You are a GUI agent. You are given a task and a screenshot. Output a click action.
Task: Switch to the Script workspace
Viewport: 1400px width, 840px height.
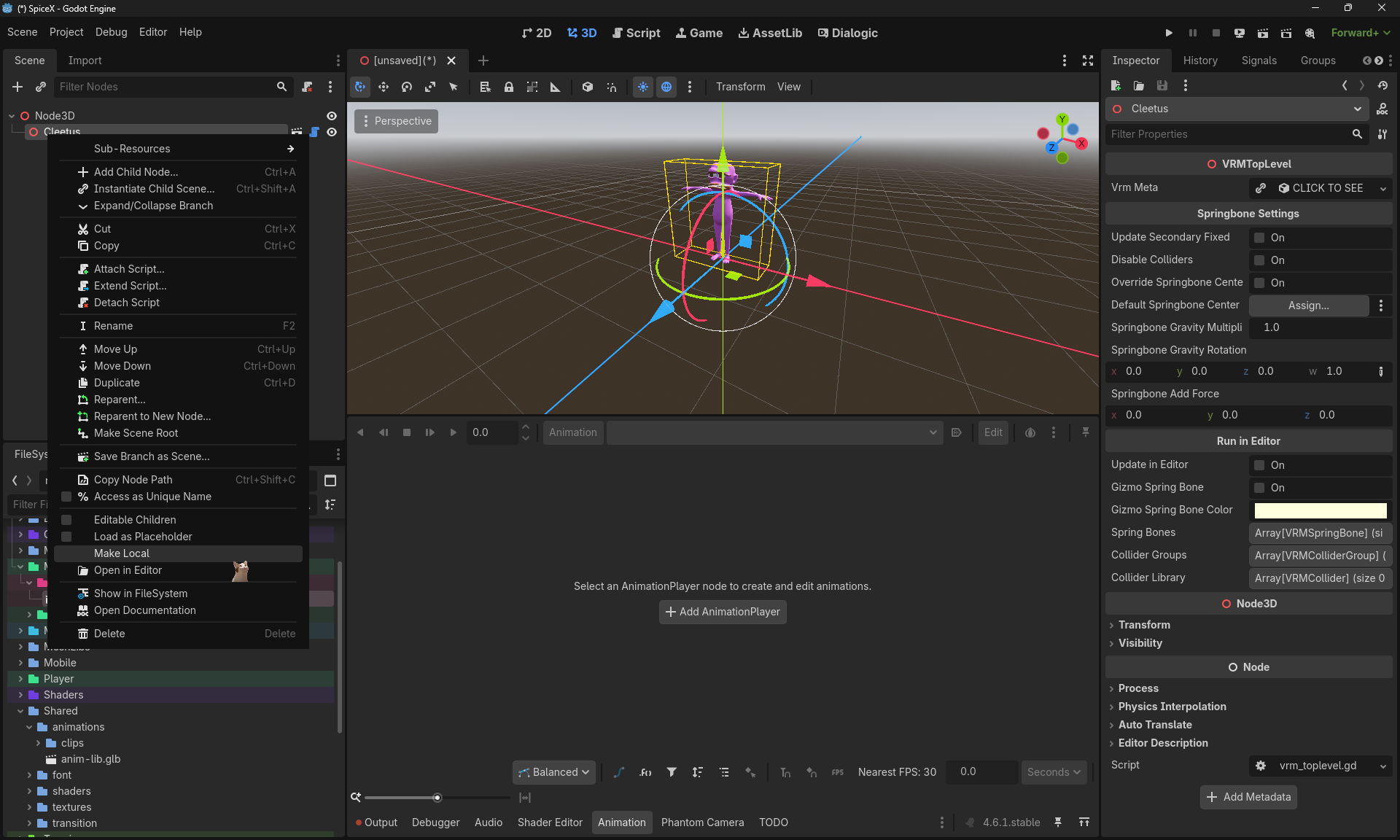pos(636,33)
